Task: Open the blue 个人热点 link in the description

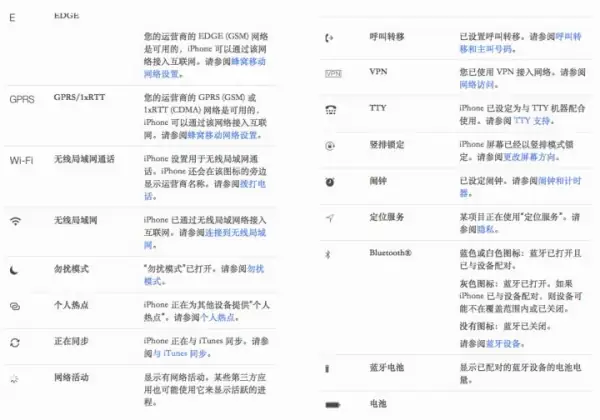Action: pyautogui.click(x=217, y=317)
